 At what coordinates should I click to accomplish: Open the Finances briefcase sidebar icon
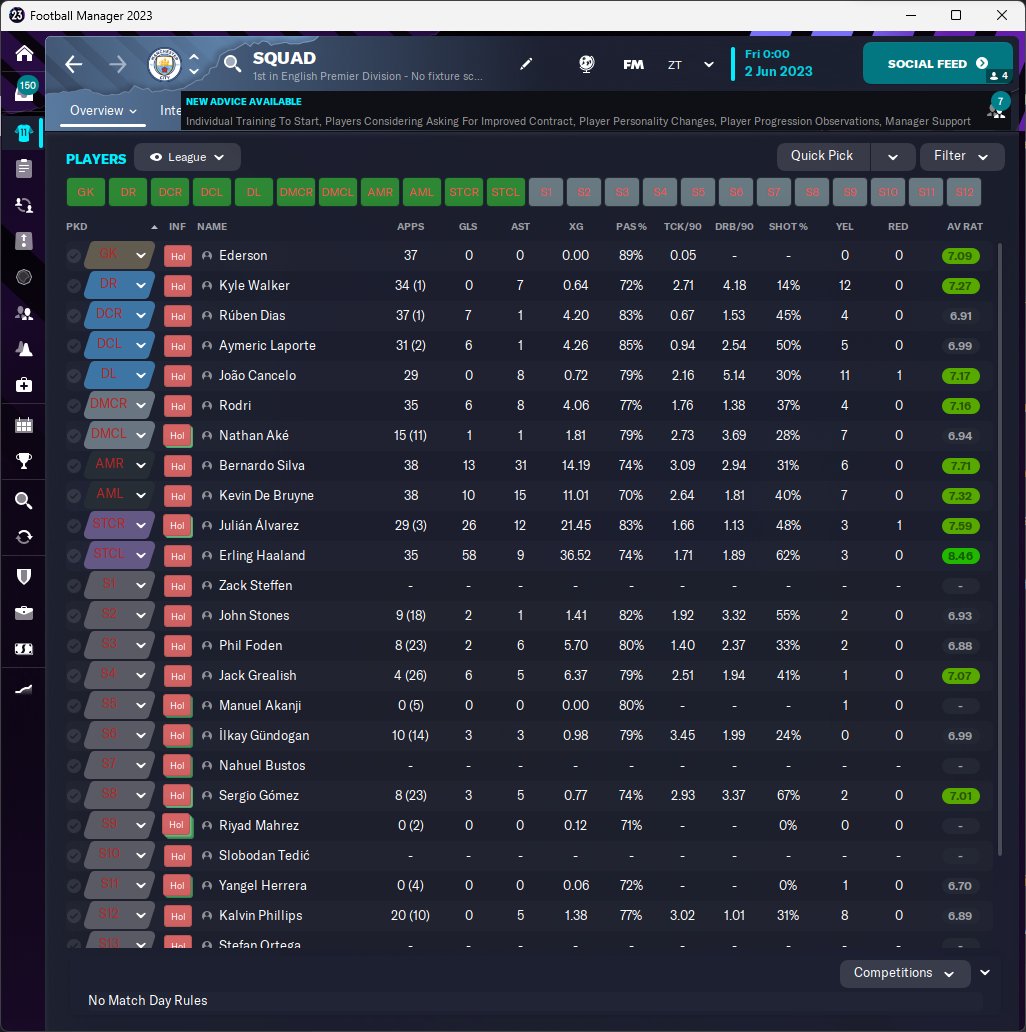pyautogui.click(x=24, y=613)
